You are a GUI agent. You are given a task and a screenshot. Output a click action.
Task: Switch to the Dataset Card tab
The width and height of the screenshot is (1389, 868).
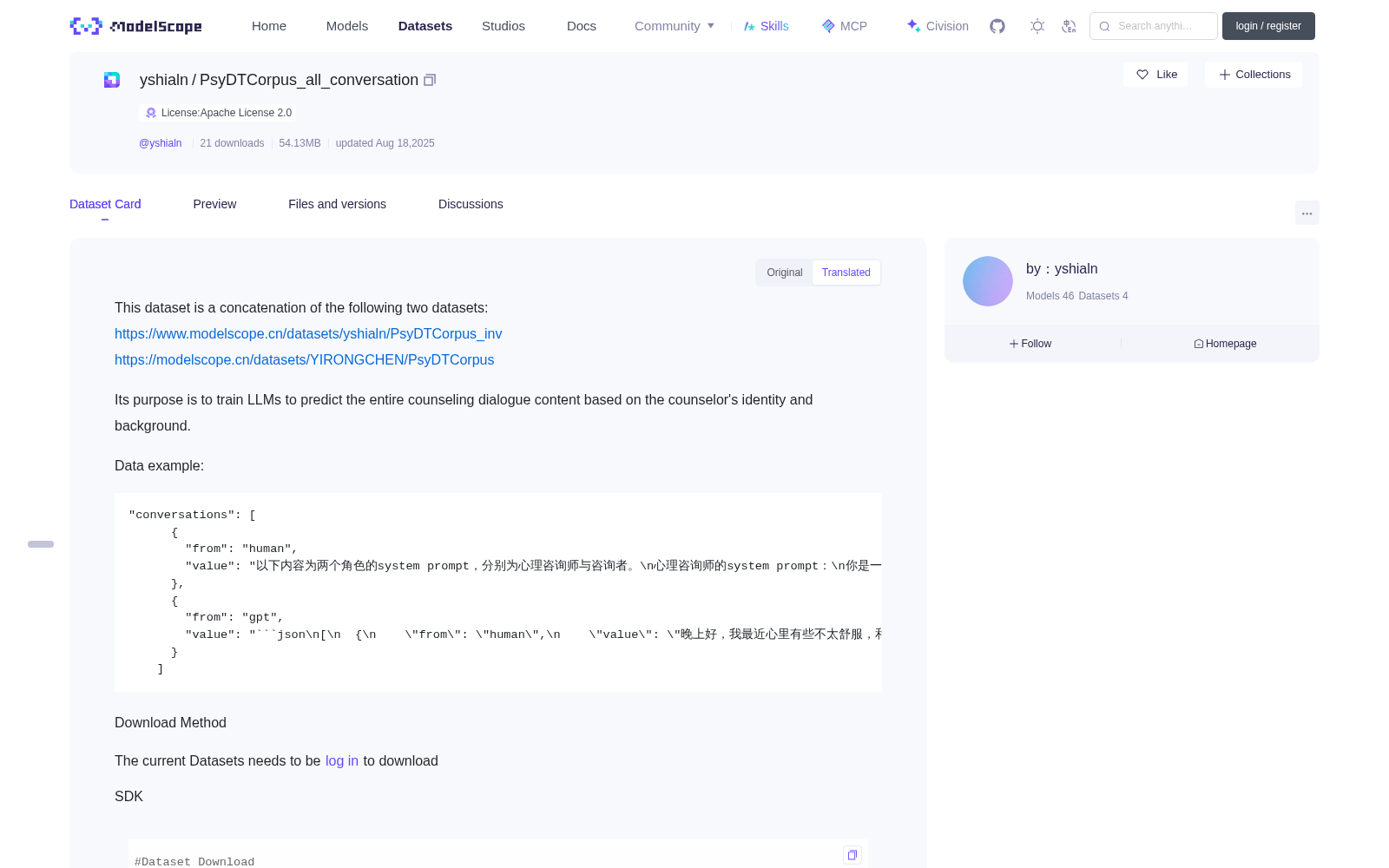pyautogui.click(x=105, y=204)
